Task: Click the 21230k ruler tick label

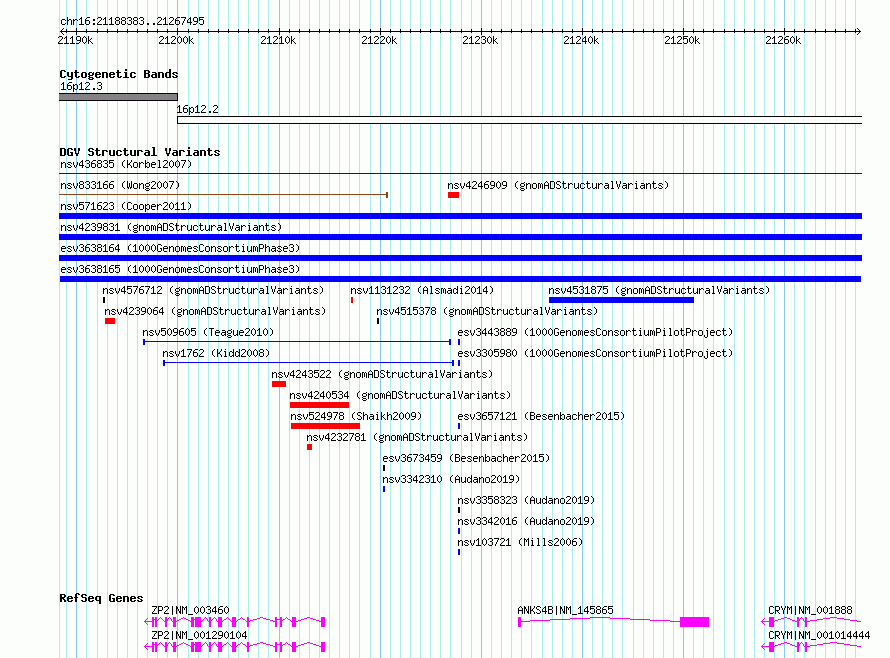Action: 480,40
